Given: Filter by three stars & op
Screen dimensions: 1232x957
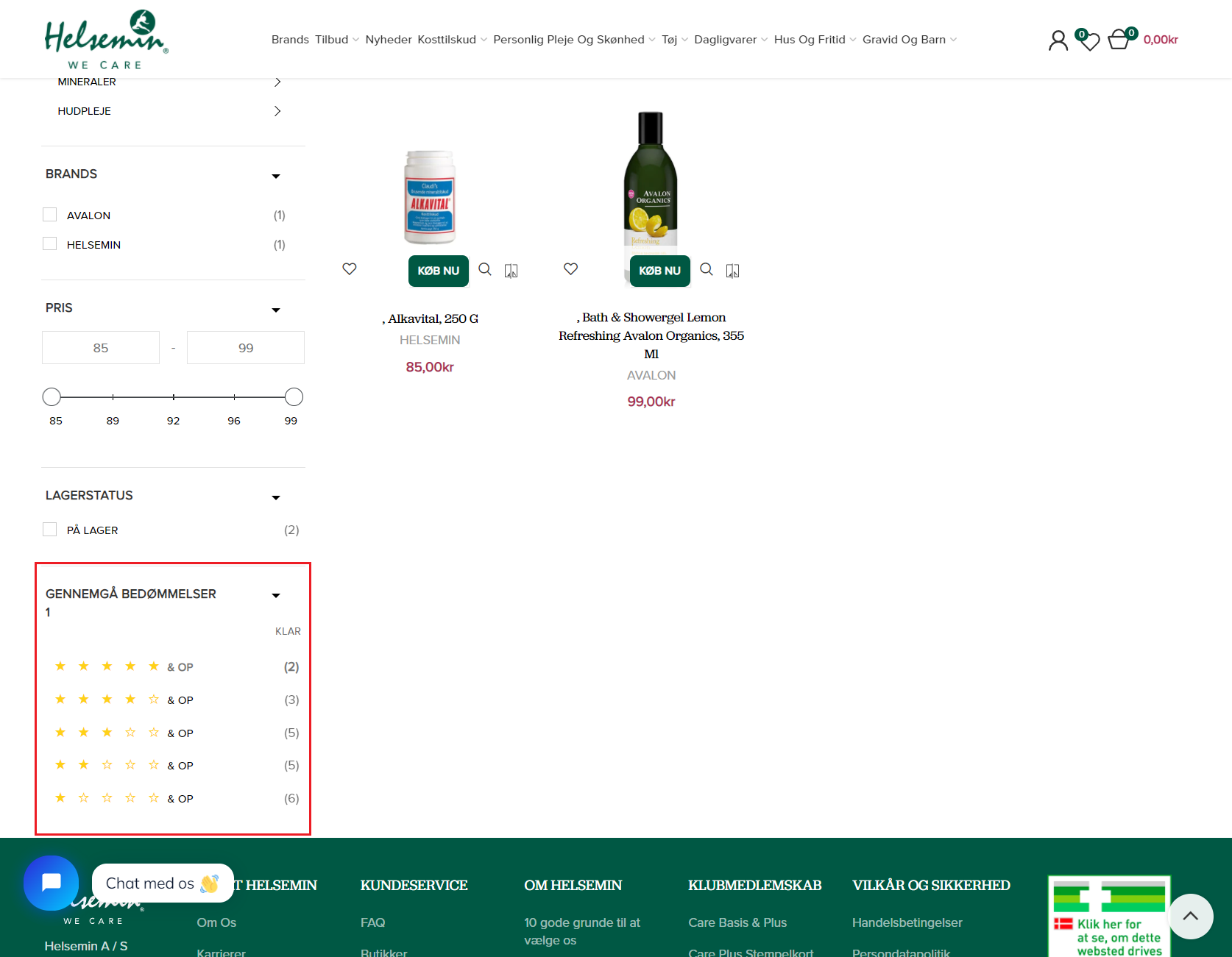Looking at the screenshot, I should [124, 733].
